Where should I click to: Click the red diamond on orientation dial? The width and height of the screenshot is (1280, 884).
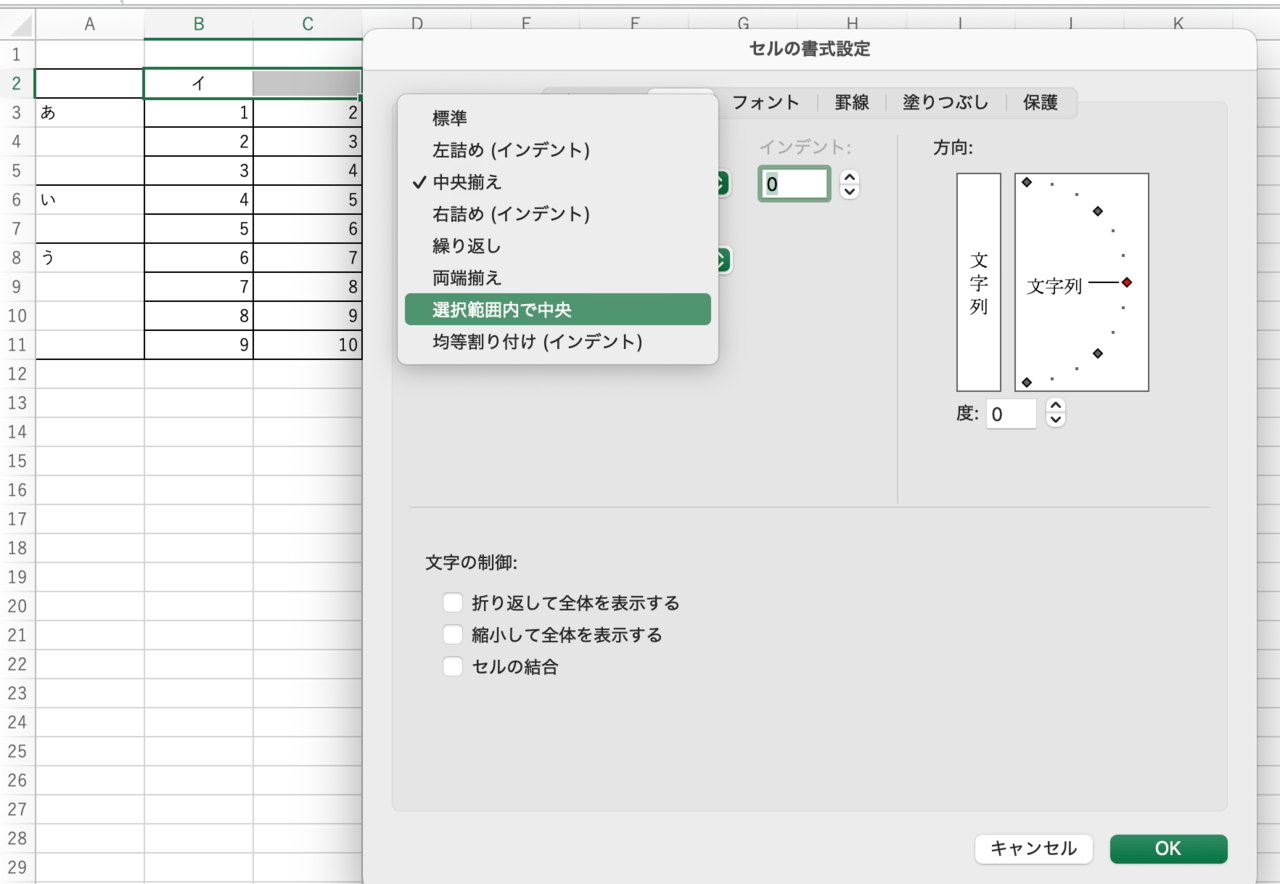[1127, 283]
